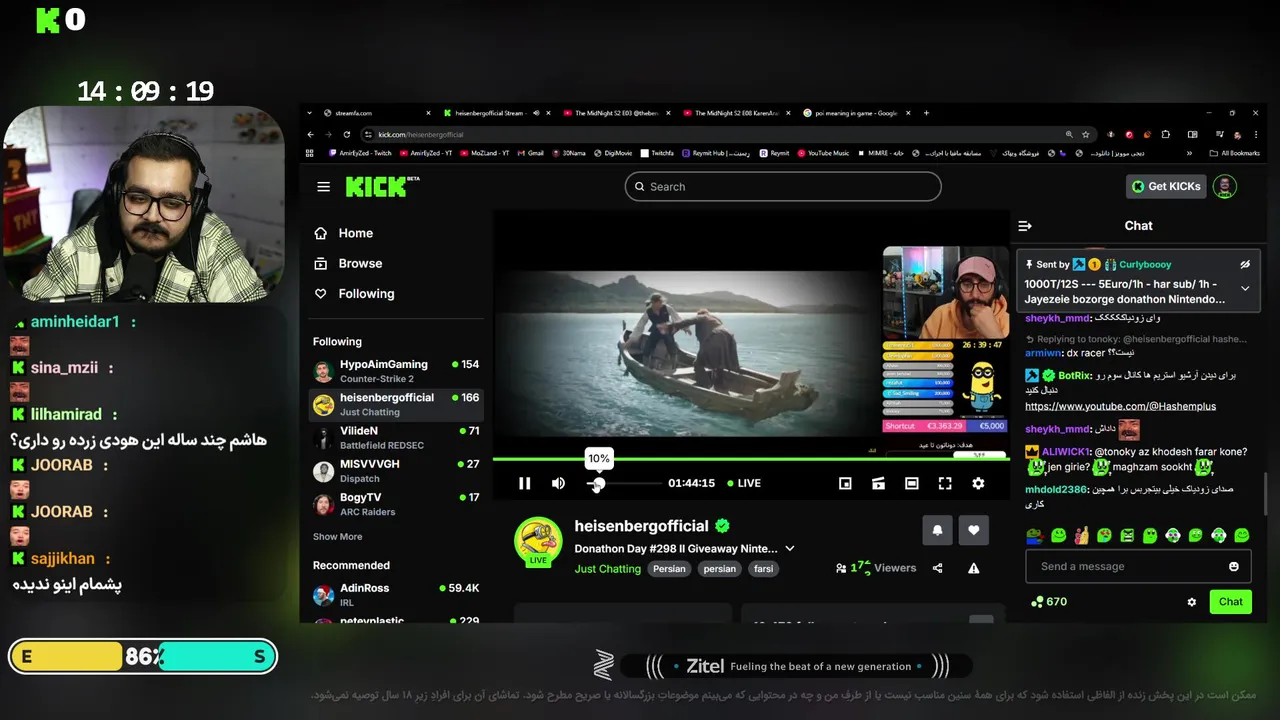This screenshot has height=720, width=1280.
Task: Open player settings gear
Action: coord(978,483)
